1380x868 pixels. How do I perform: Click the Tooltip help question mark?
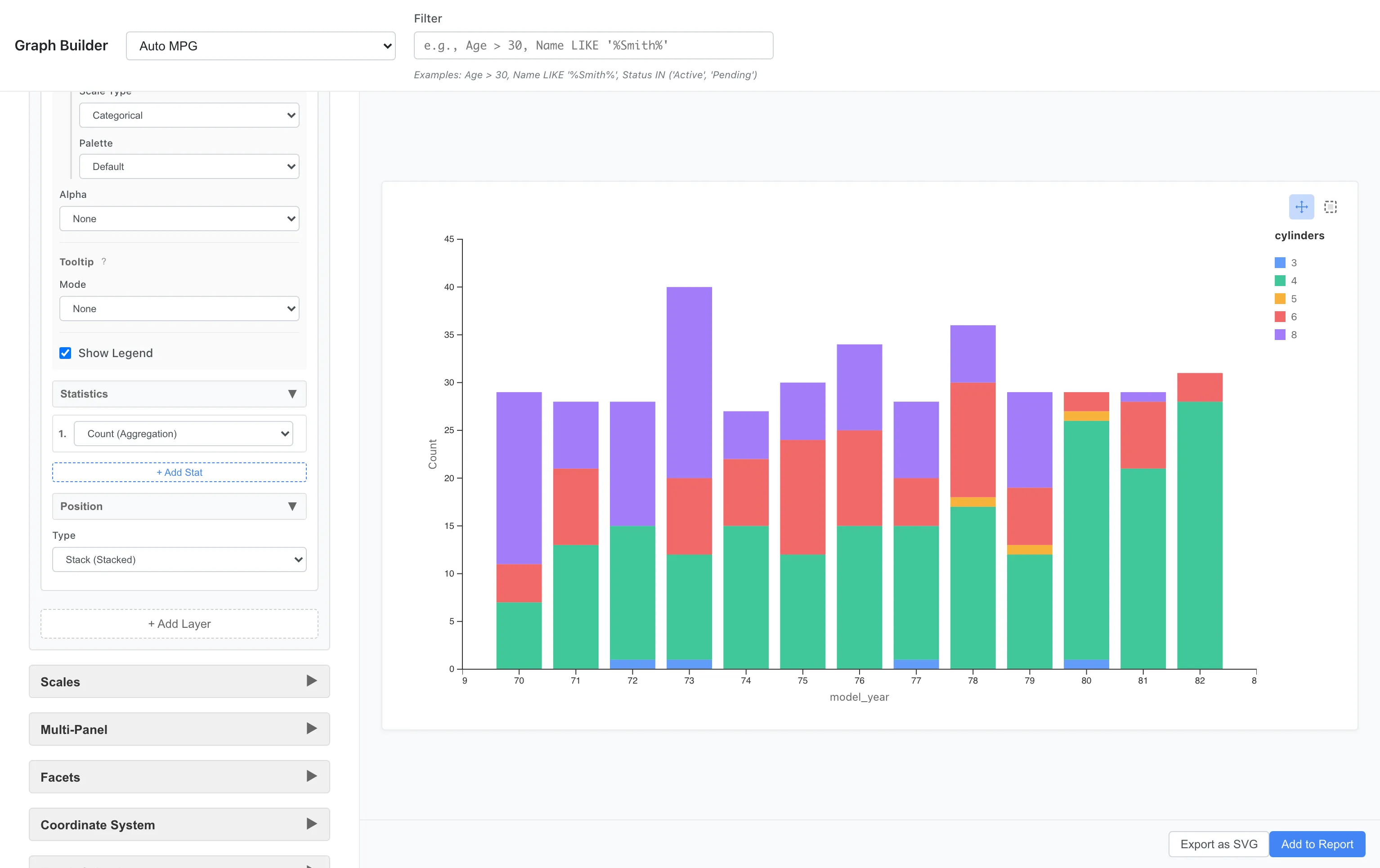(x=104, y=261)
